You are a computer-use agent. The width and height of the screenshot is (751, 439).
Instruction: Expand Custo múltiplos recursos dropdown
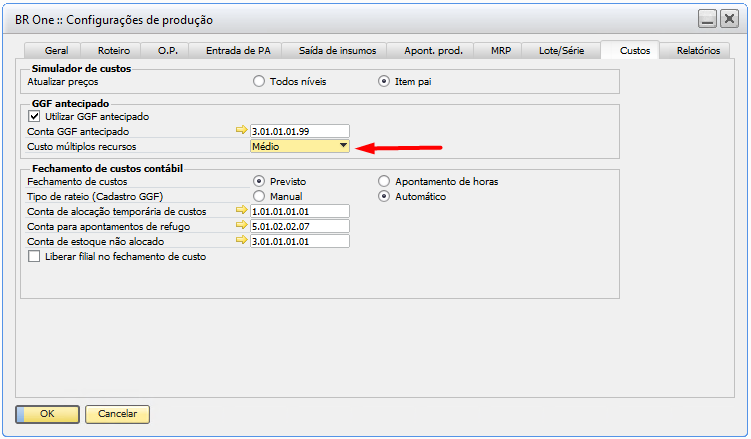(343, 146)
